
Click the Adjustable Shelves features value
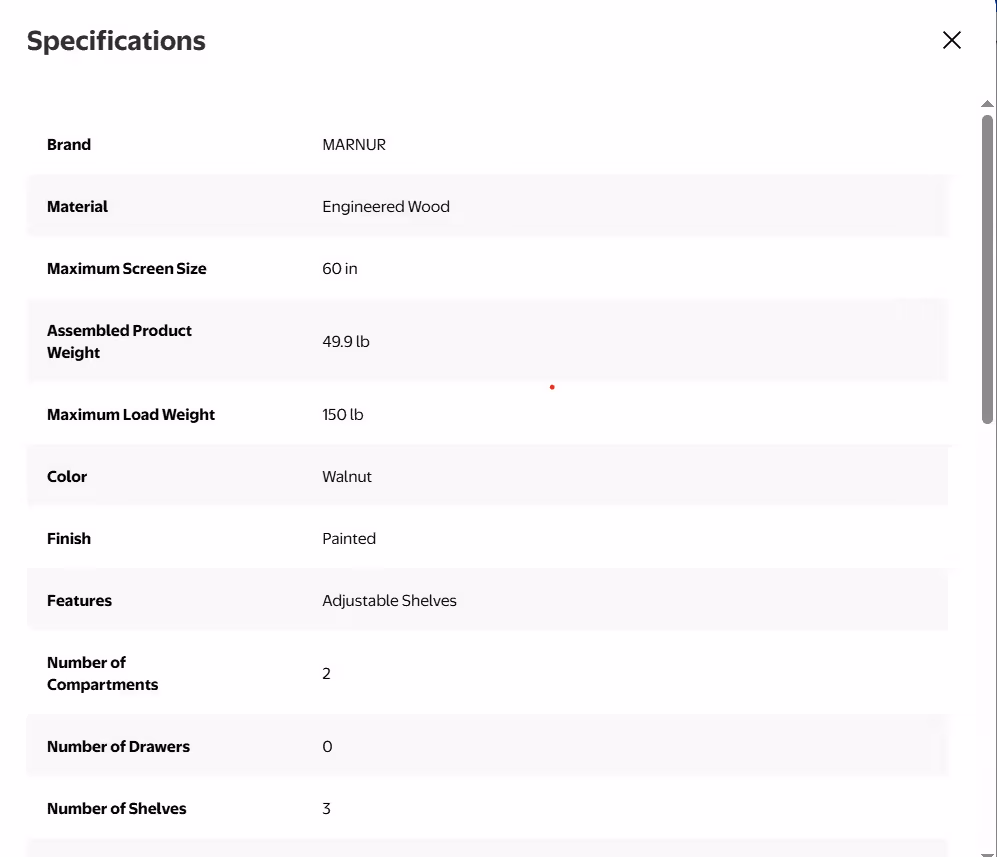389,600
